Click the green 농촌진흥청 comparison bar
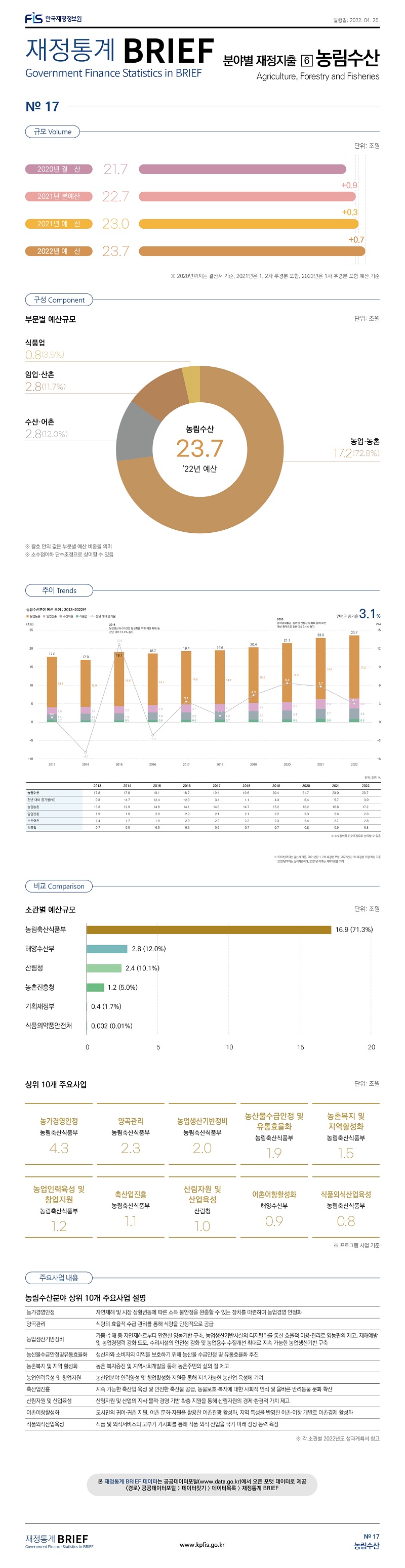Image resolution: width=405 pixels, height=1568 pixels. [x=96, y=987]
